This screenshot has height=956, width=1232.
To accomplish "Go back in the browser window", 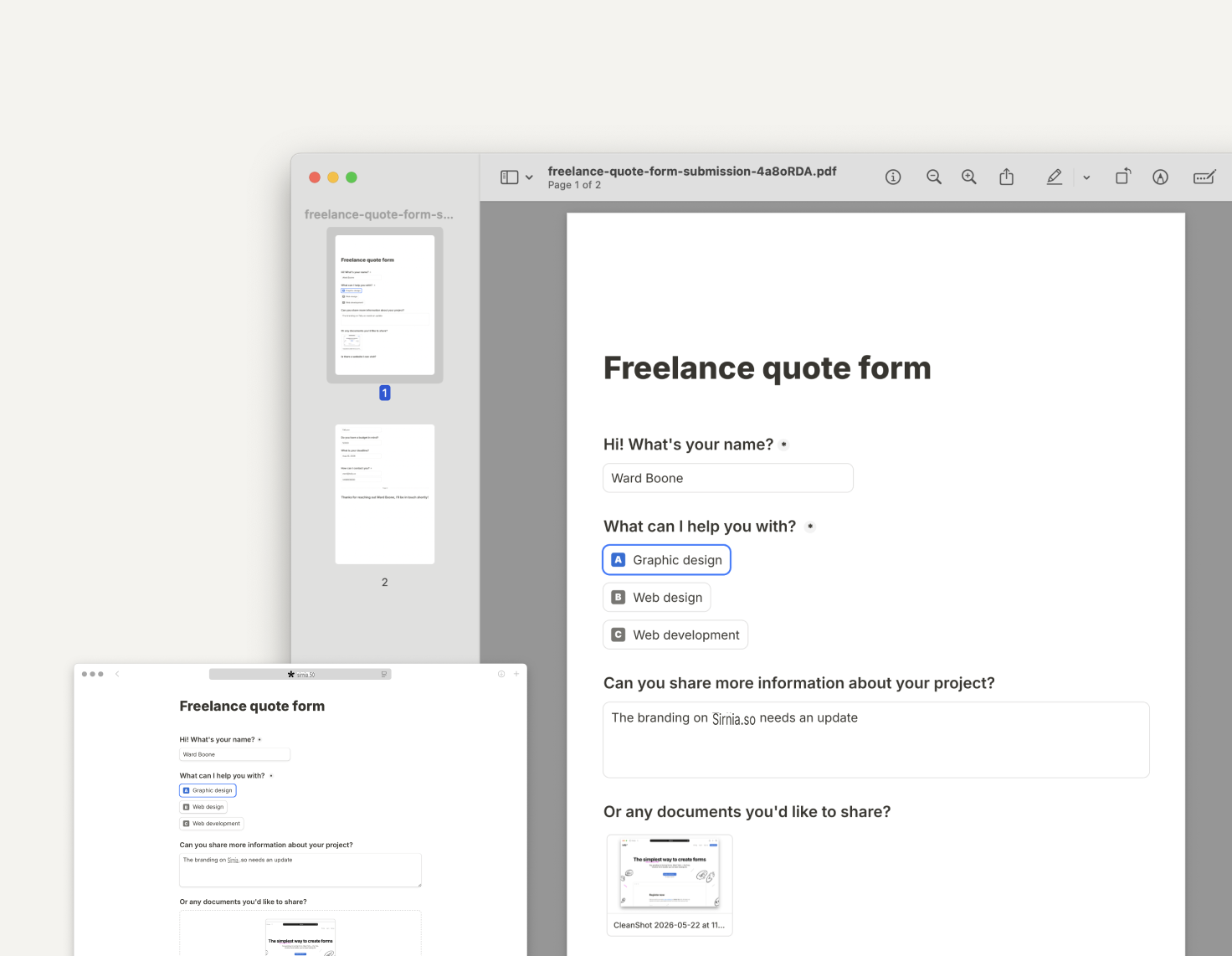I will pos(117,674).
